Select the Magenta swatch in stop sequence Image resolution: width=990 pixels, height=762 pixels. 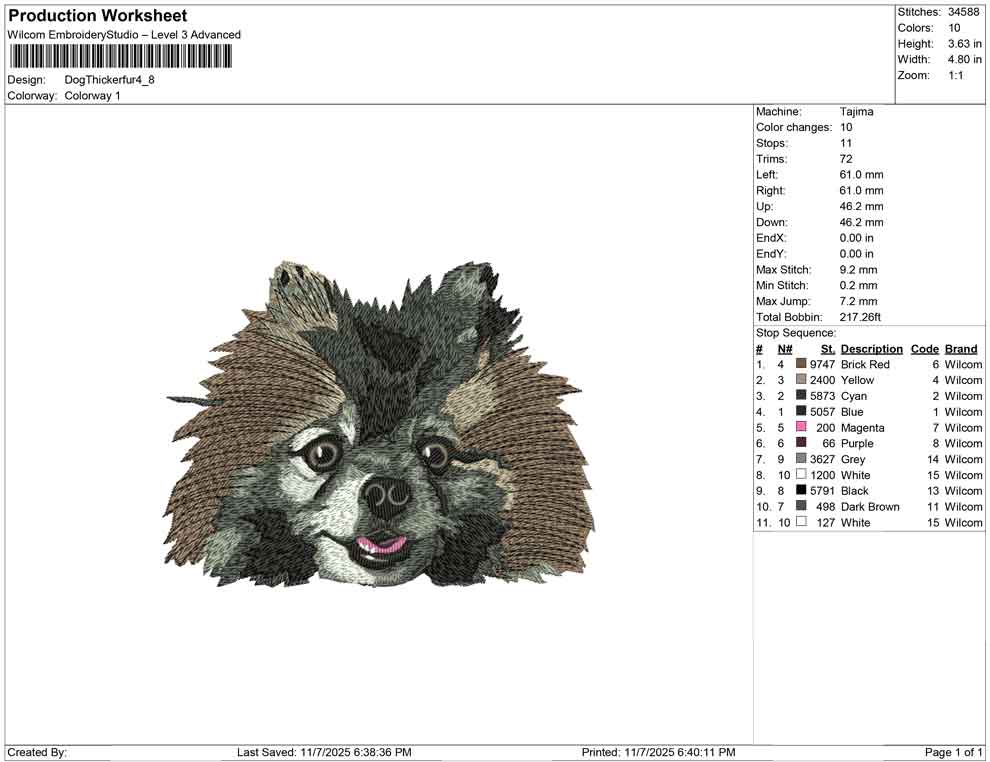800,427
